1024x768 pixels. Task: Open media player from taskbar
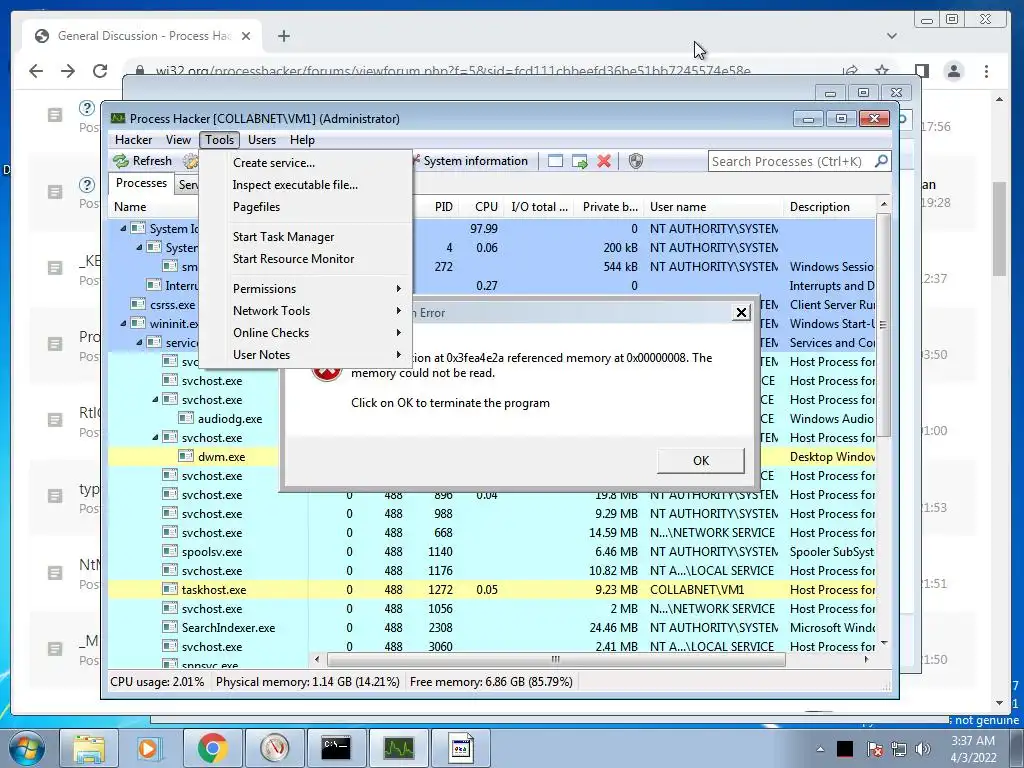click(x=149, y=748)
